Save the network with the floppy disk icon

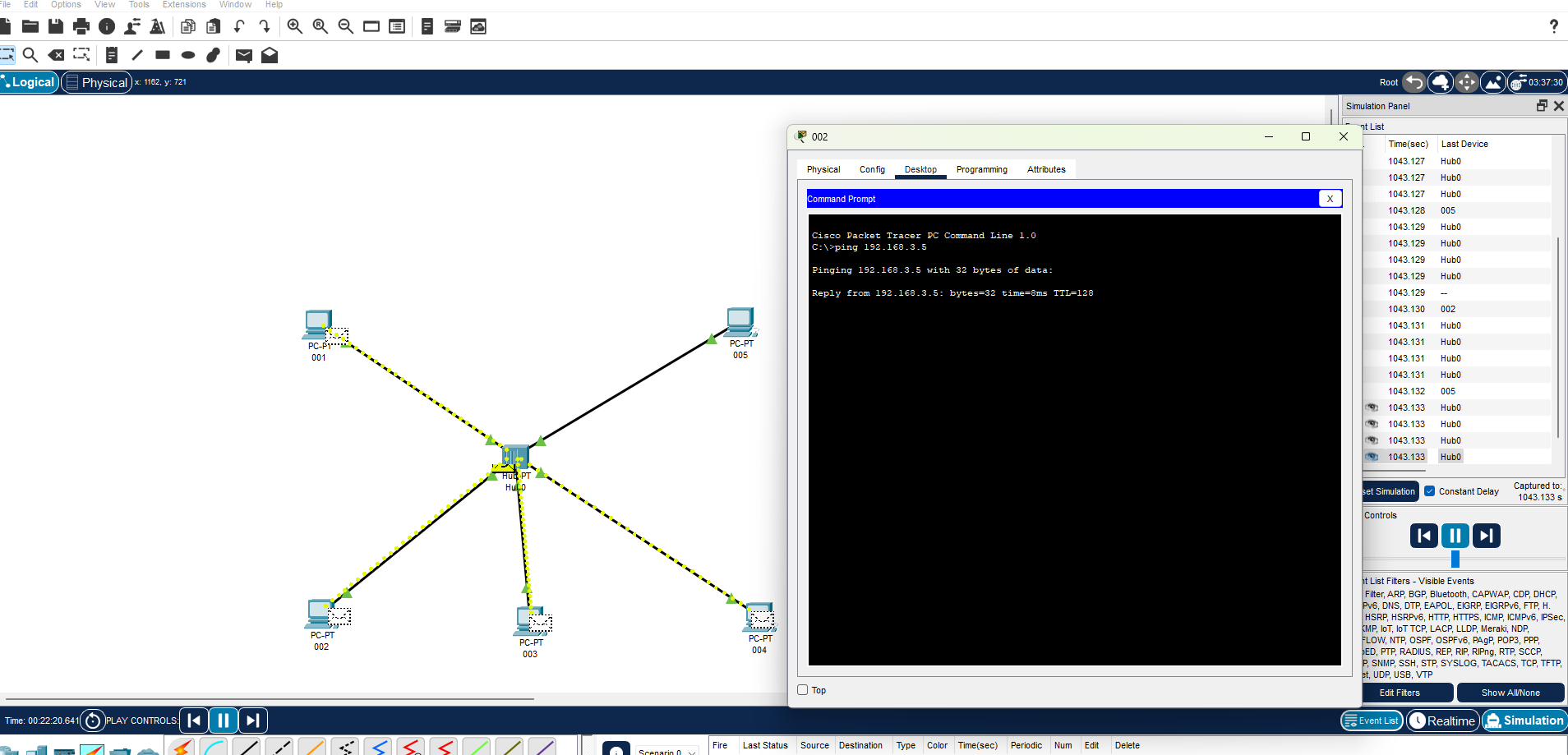click(x=56, y=26)
